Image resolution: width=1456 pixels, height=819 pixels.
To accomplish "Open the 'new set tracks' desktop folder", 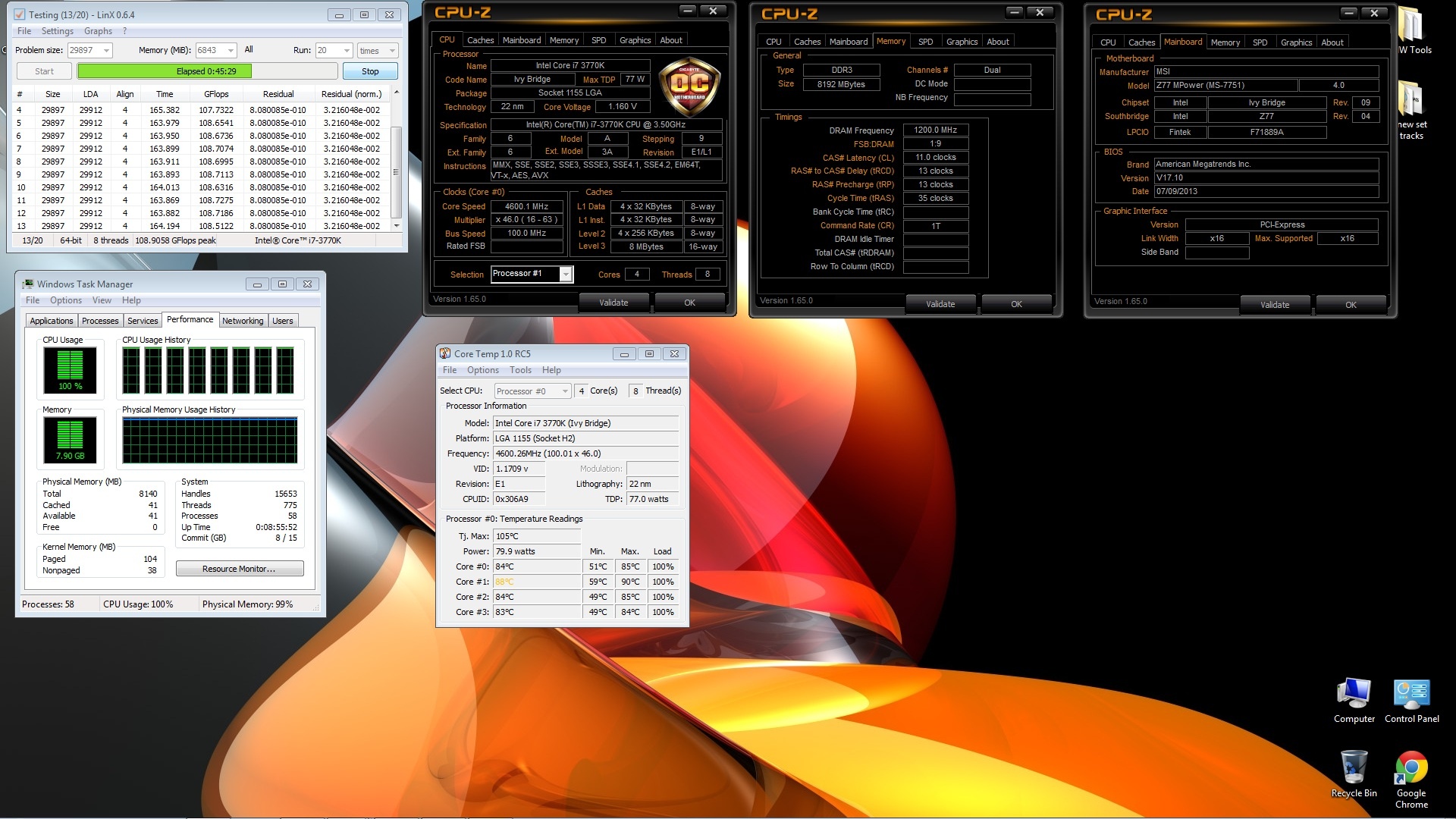I will 1411,110.
